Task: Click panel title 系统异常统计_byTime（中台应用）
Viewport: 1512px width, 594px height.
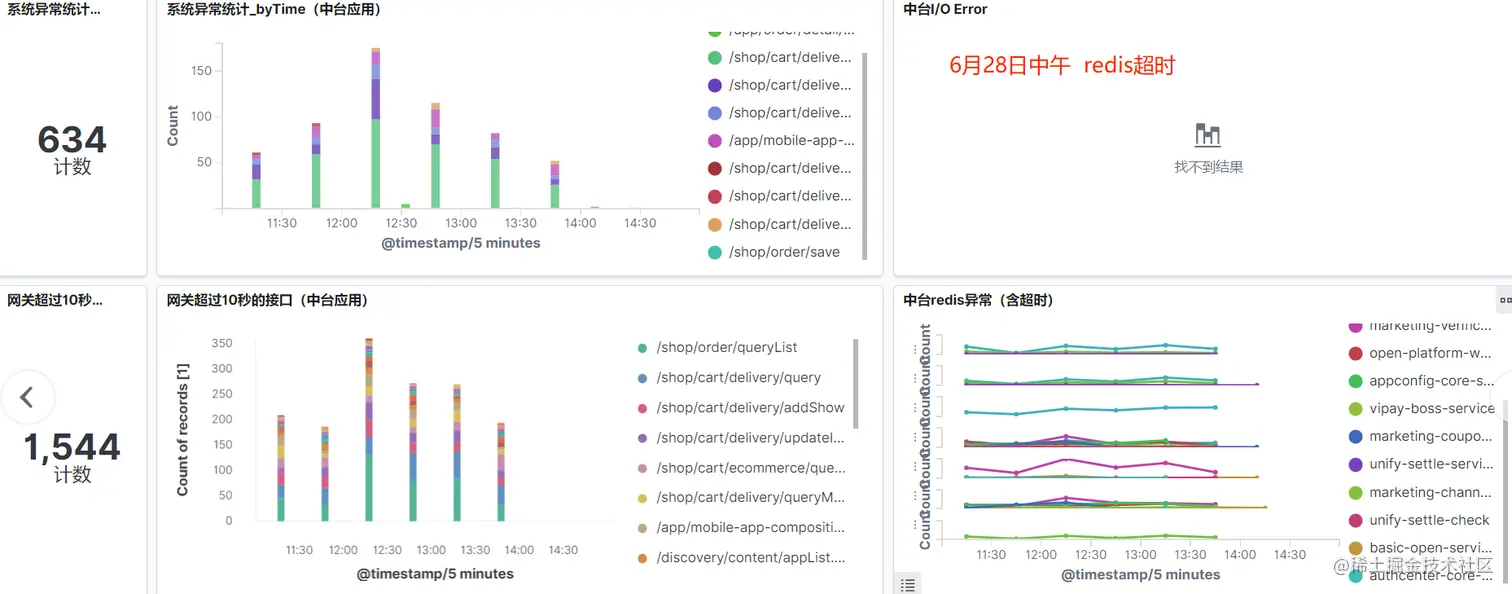Action: [x=274, y=9]
